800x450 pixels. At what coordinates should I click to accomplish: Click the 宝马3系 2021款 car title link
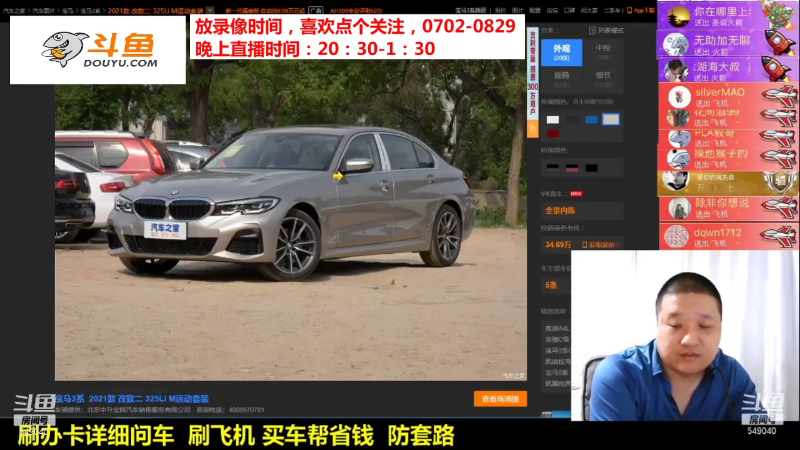tap(132, 398)
